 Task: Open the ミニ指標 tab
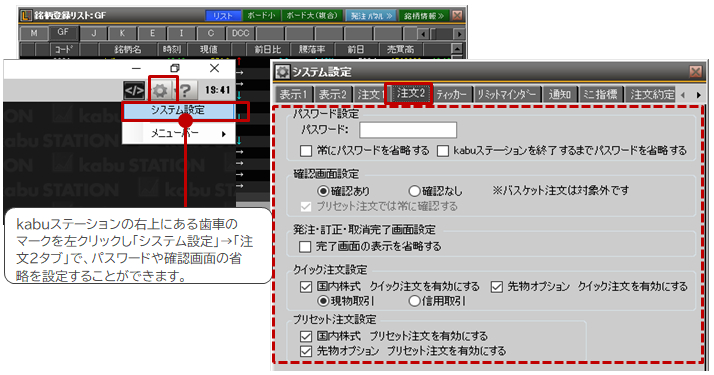[600, 94]
